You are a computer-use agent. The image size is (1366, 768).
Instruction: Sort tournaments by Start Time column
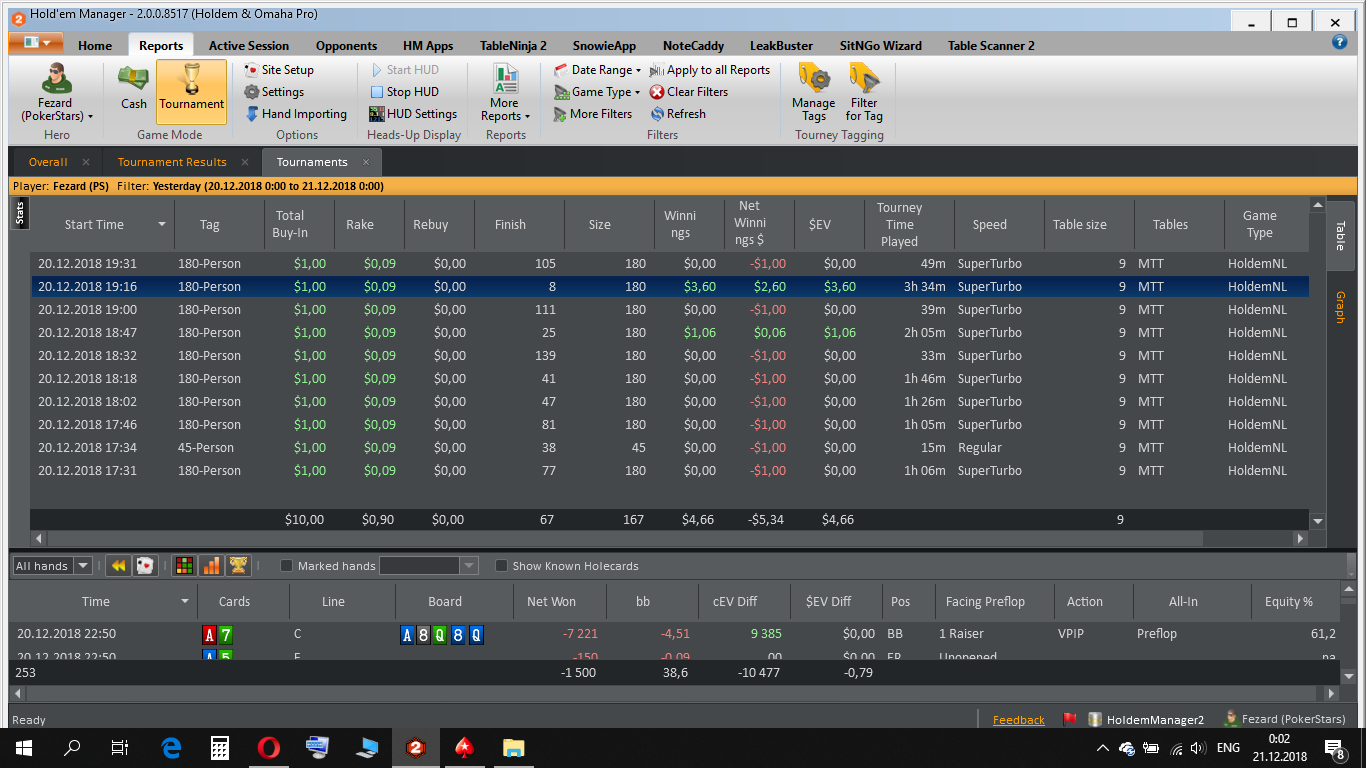tap(102, 225)
